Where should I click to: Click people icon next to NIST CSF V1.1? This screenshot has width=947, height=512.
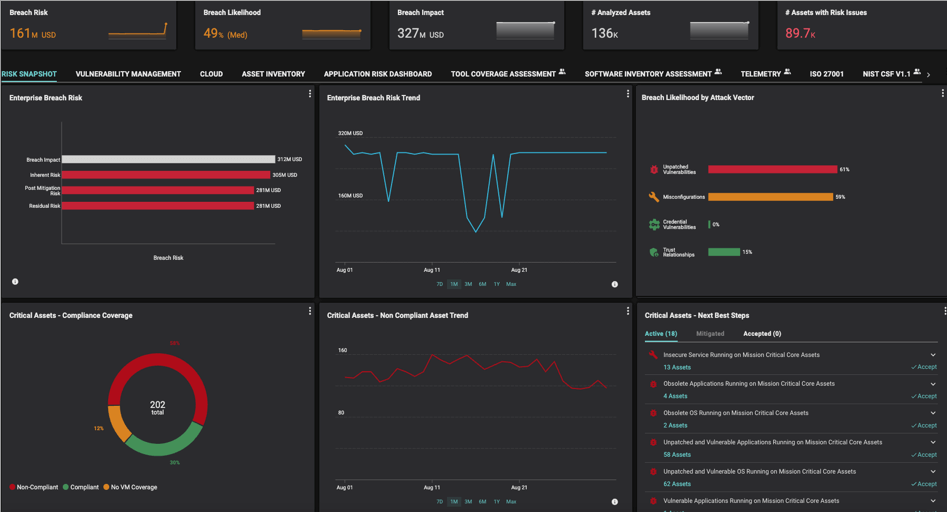917,72
